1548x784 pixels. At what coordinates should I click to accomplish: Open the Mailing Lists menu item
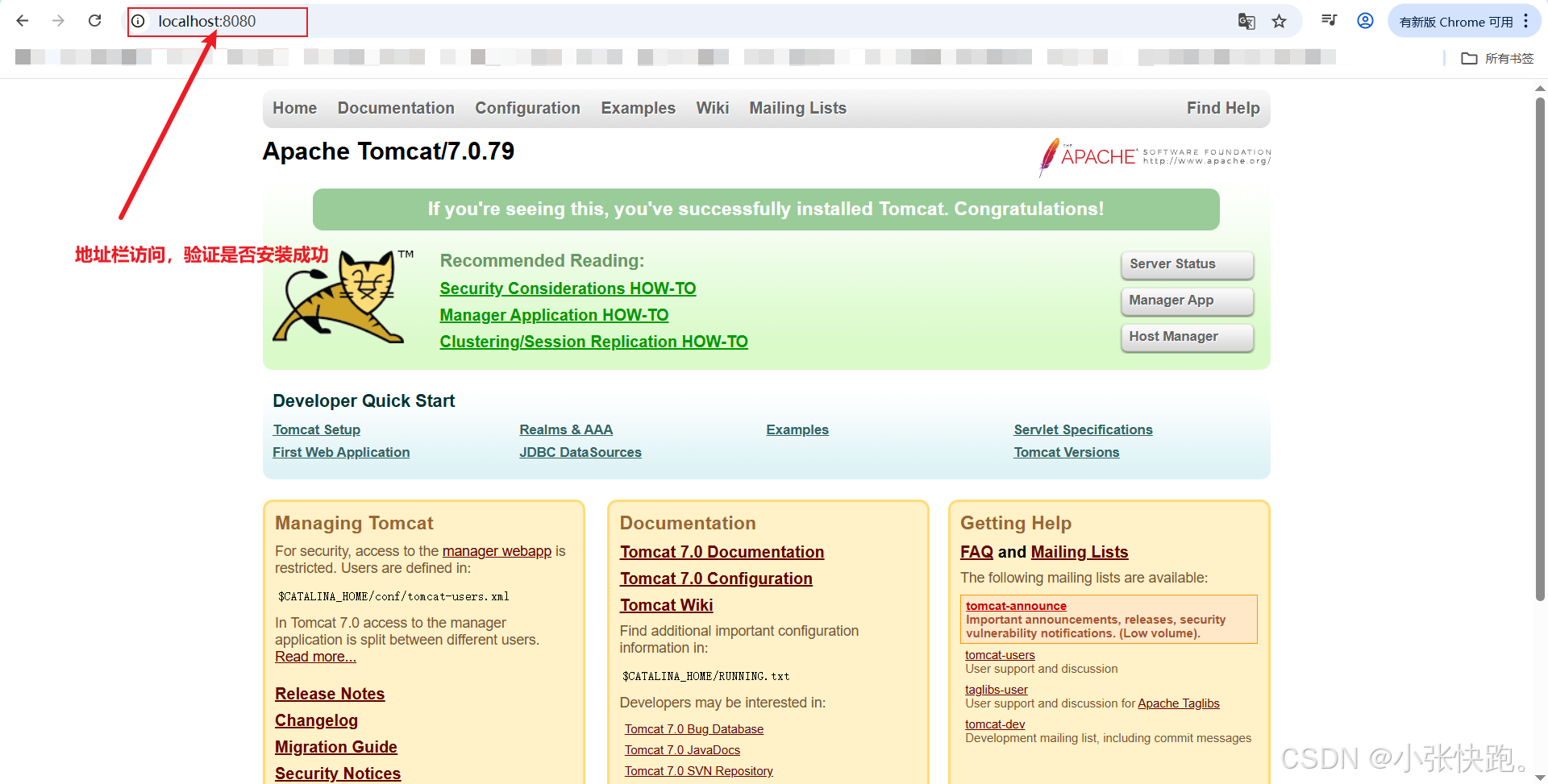pos(797,108)
